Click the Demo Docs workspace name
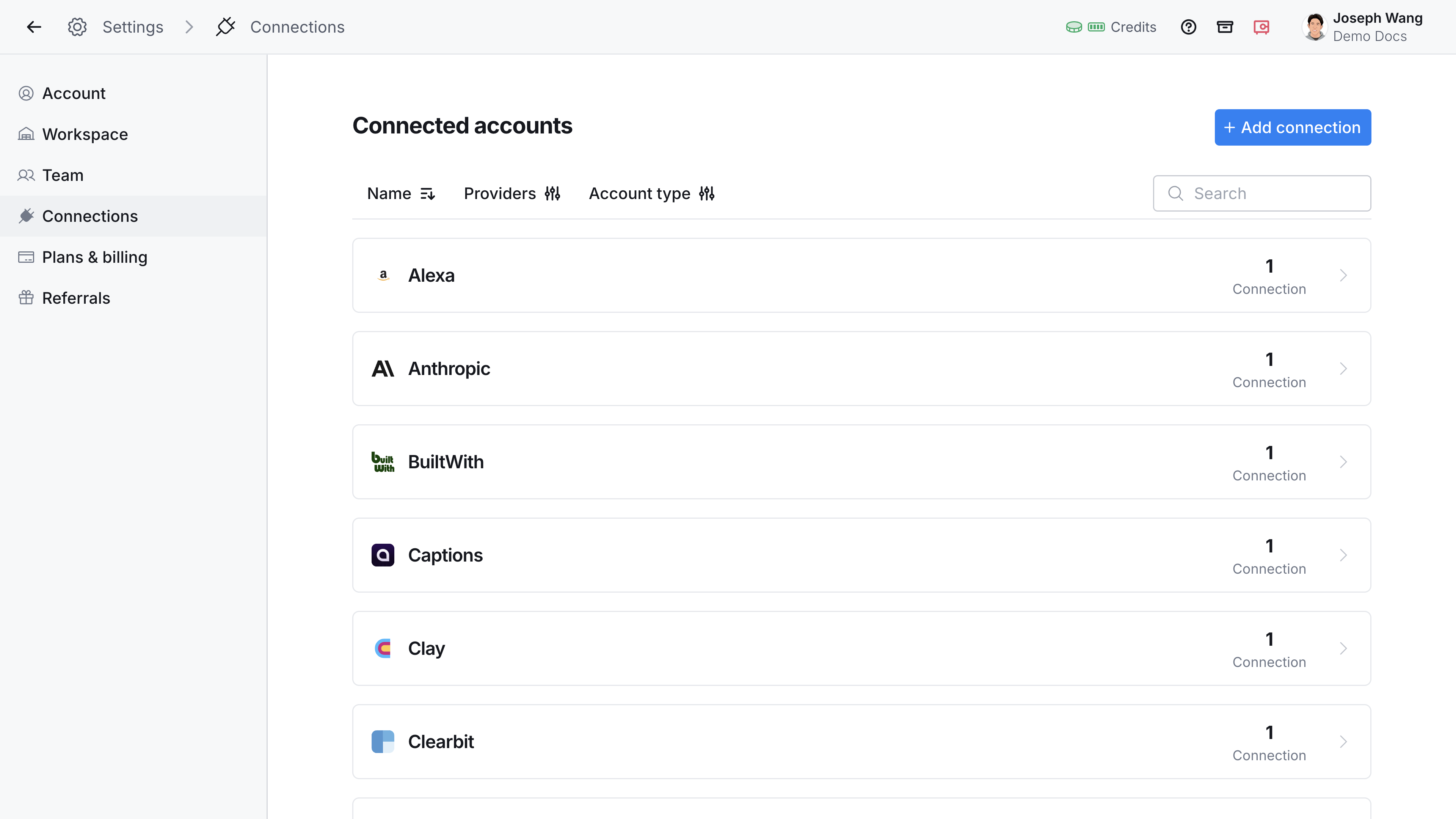 pos(1370,36)
